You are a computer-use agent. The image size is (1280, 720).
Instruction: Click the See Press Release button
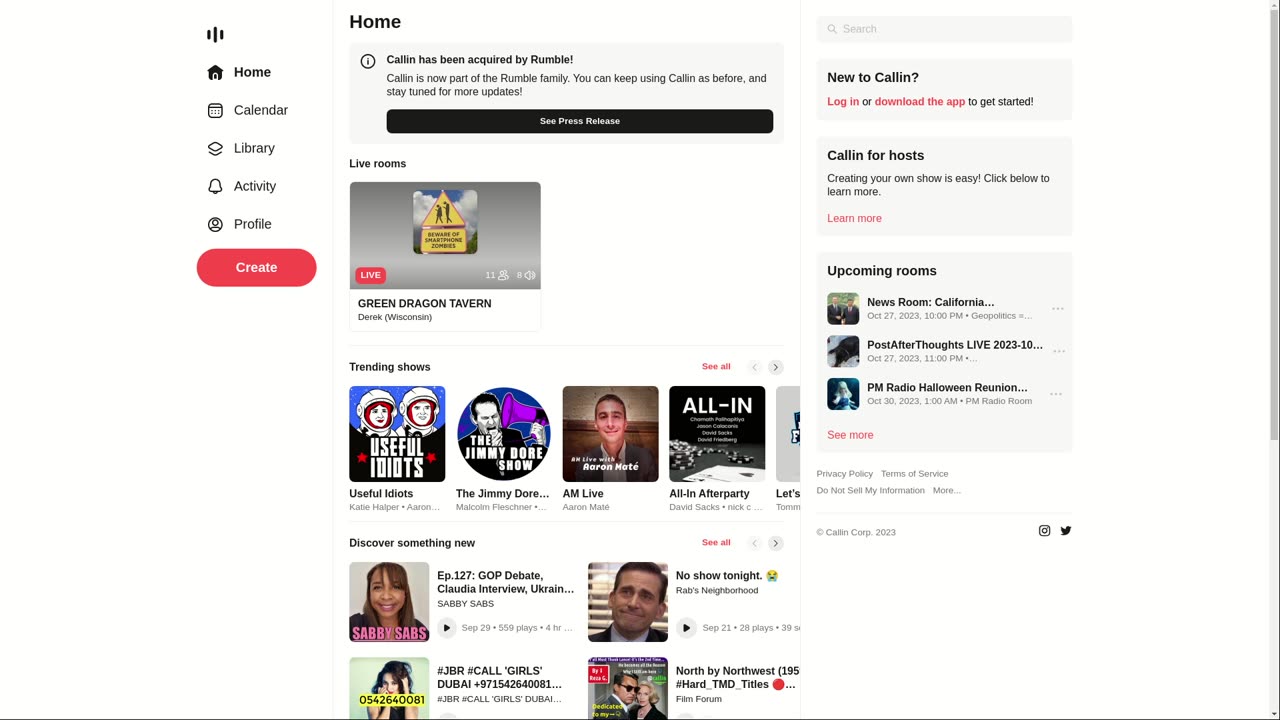point(580,121)
